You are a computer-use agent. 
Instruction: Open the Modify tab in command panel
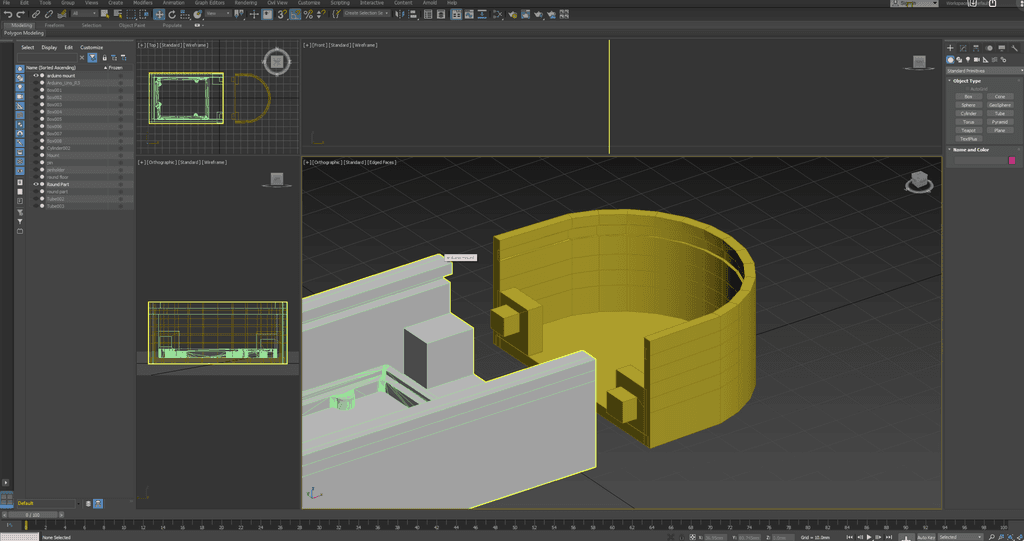(x=962, y=48)
